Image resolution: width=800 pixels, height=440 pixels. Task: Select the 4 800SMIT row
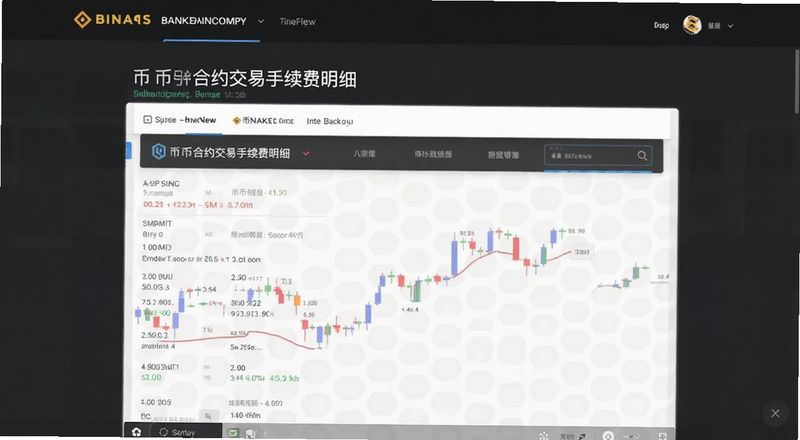tap(160, 366)
